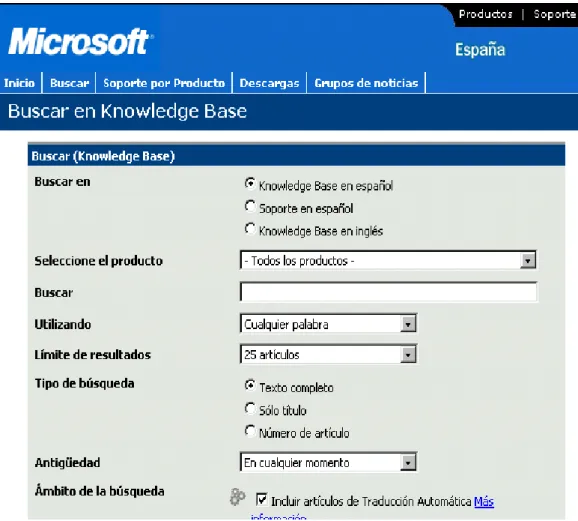Viewport: 578px width, 521px height.
Task: Select Número de artículo radio button
Action: click(x=250, y=431)
